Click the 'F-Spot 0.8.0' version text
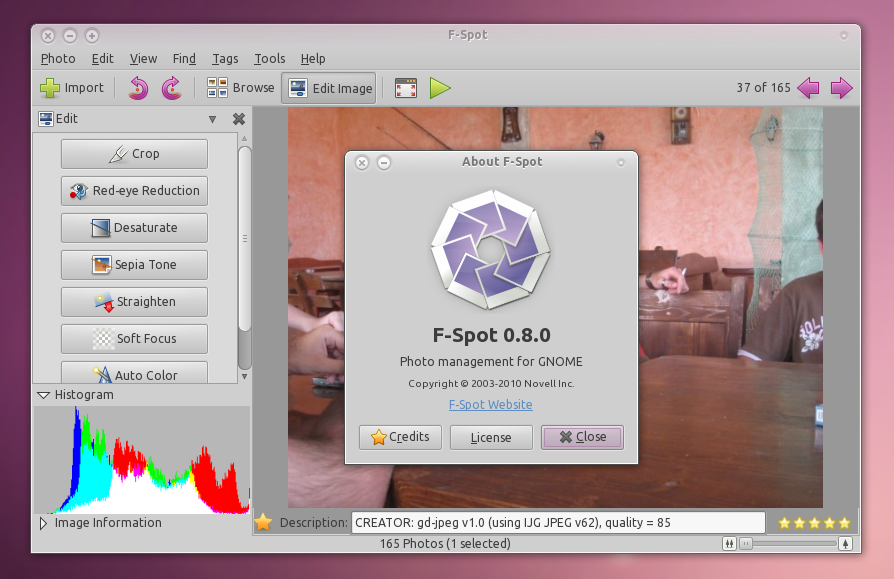The image size is (894, 579). (x=491, y=335)
